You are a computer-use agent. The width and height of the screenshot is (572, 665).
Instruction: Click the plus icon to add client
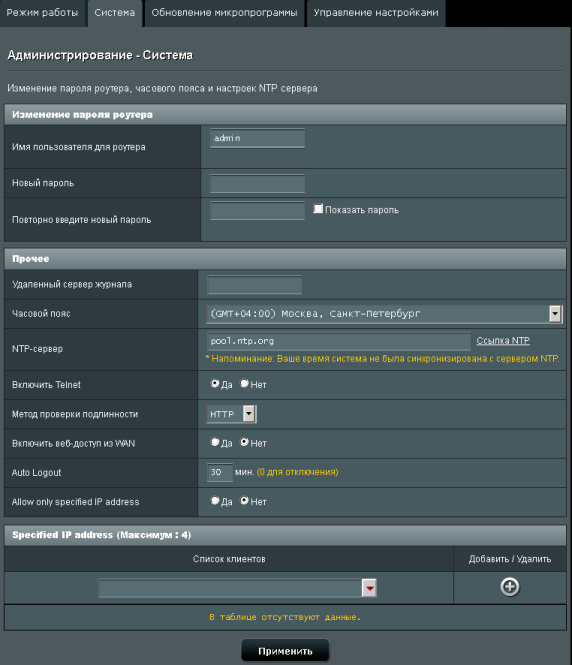tap(509, 587)
